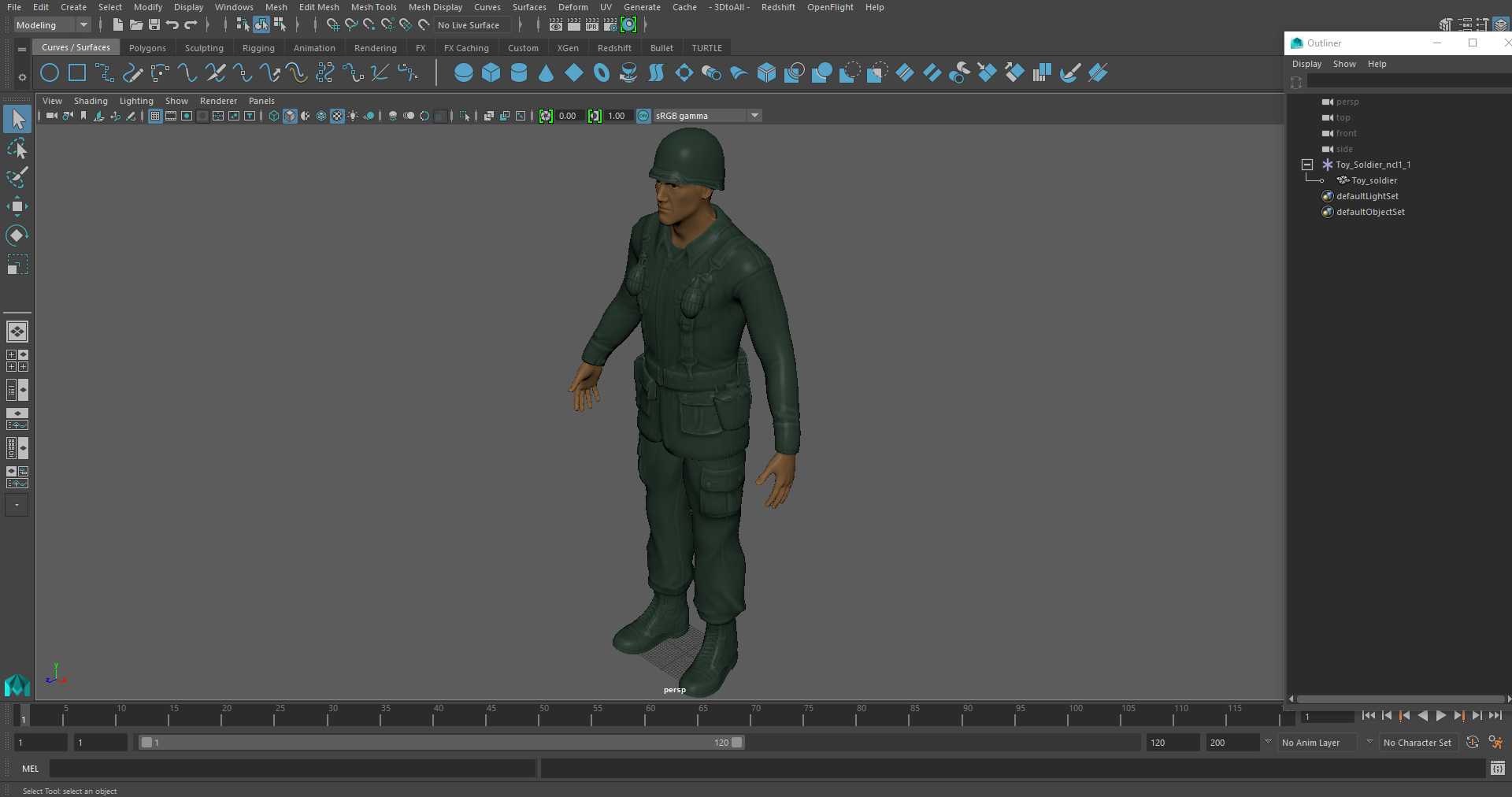The height and width of the screenshot is (797, 1512).
Task: Open the script editor icon
Action: pos(1498,768)
